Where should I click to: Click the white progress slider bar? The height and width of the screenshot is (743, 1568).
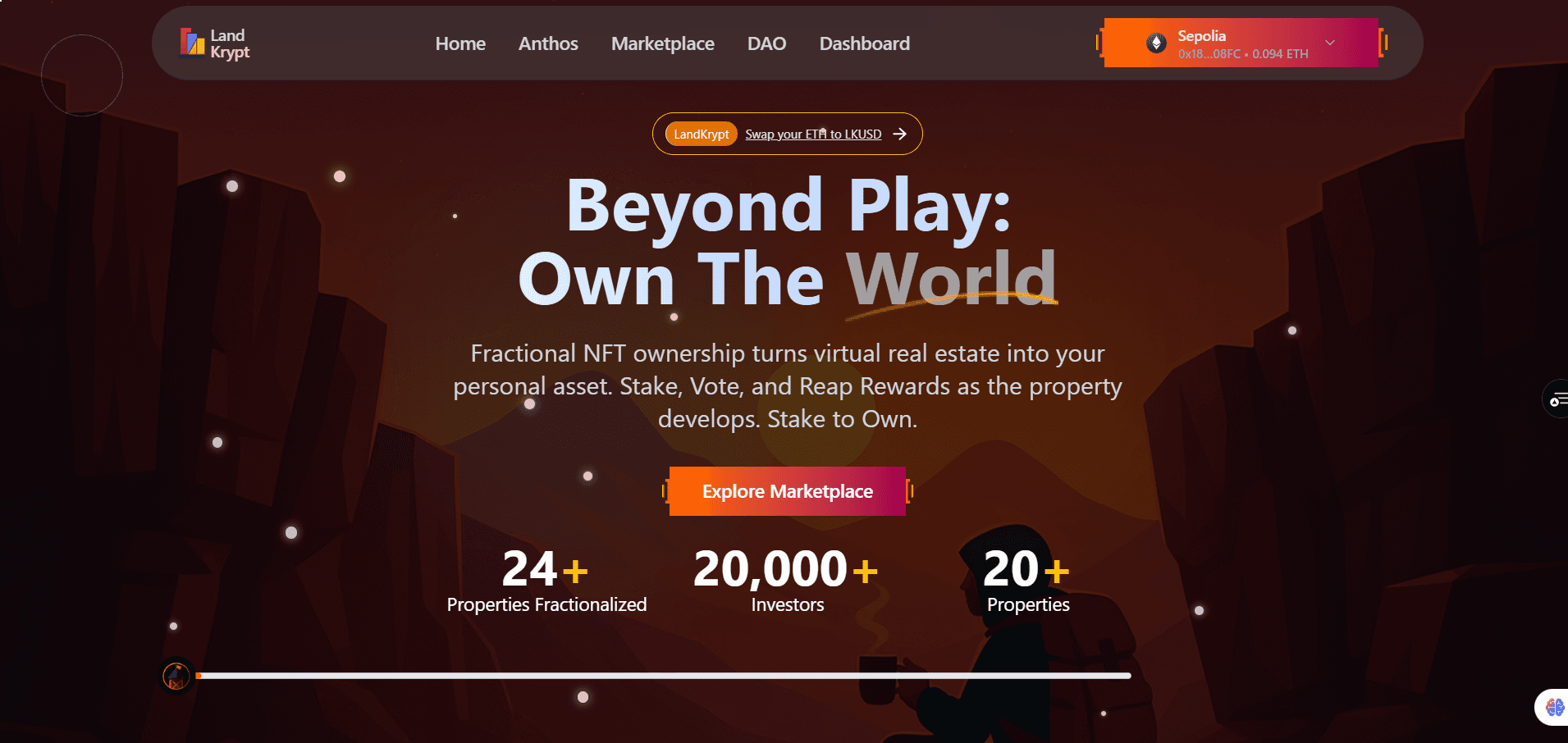(664, 676)
